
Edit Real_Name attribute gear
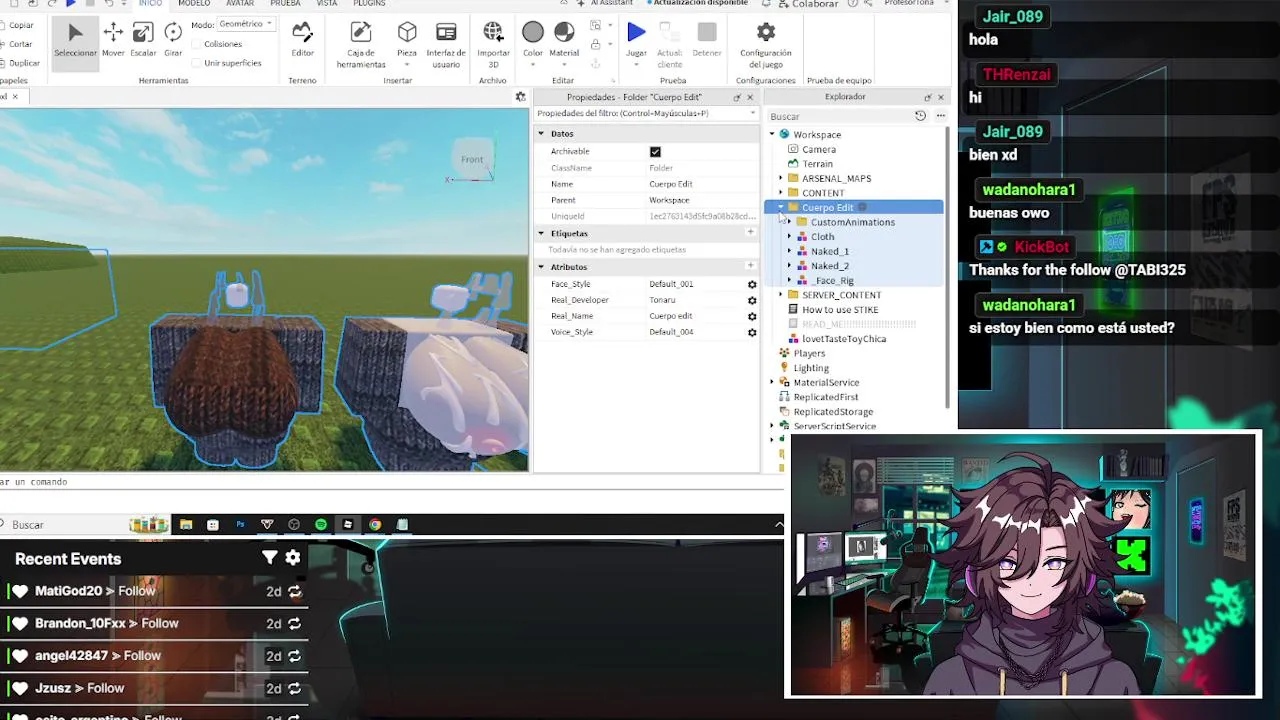[x=752, y=316]
